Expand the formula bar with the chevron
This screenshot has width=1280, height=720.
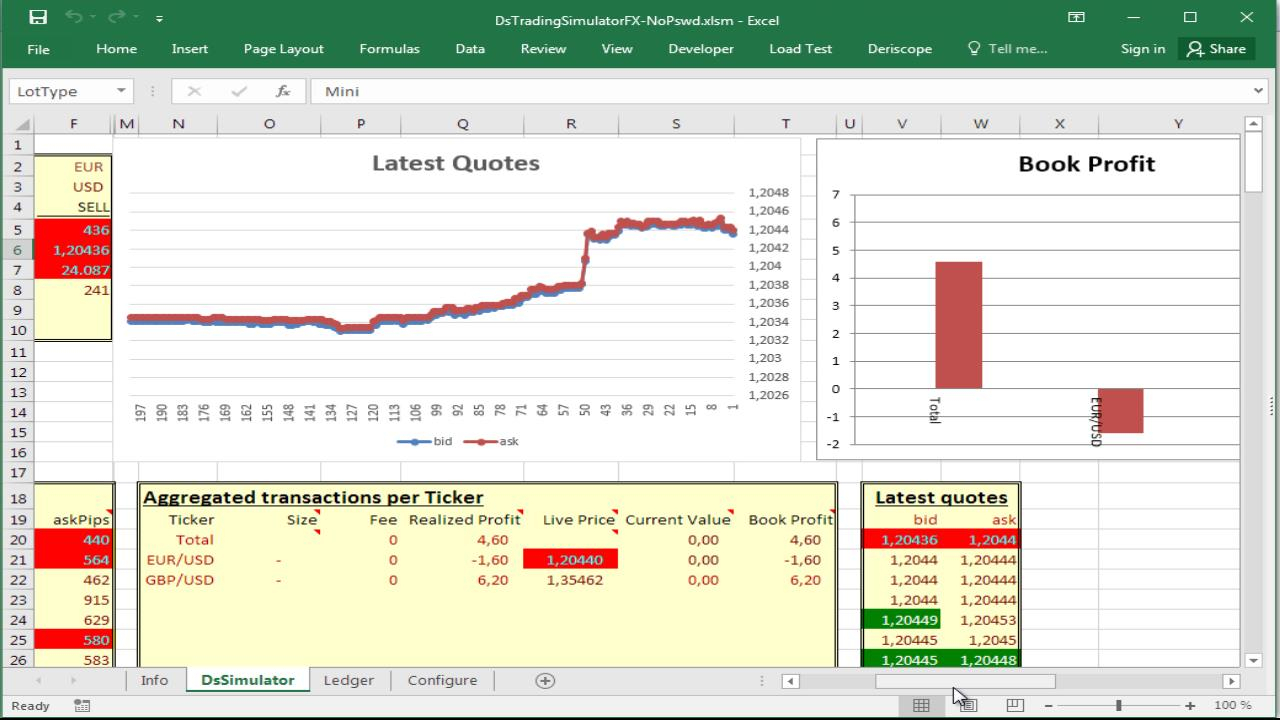pyautogui.click(x=1258, y=91)
